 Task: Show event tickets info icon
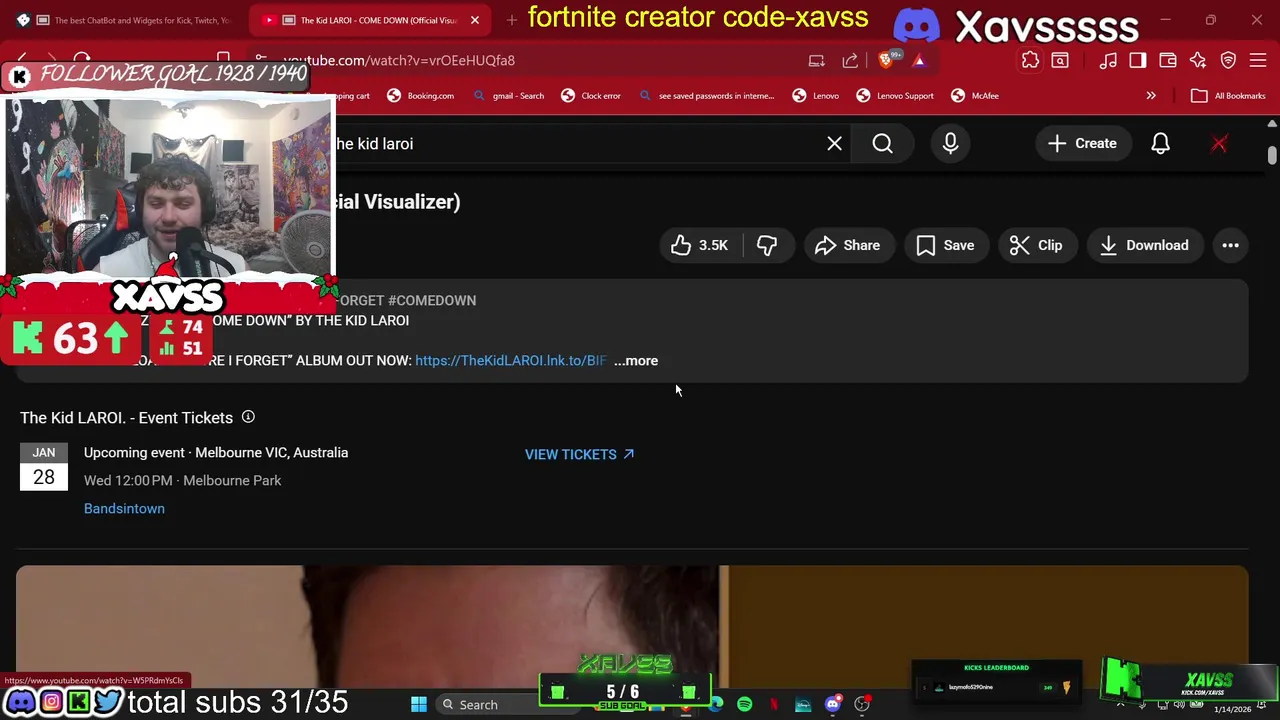[x=248, y=417]
